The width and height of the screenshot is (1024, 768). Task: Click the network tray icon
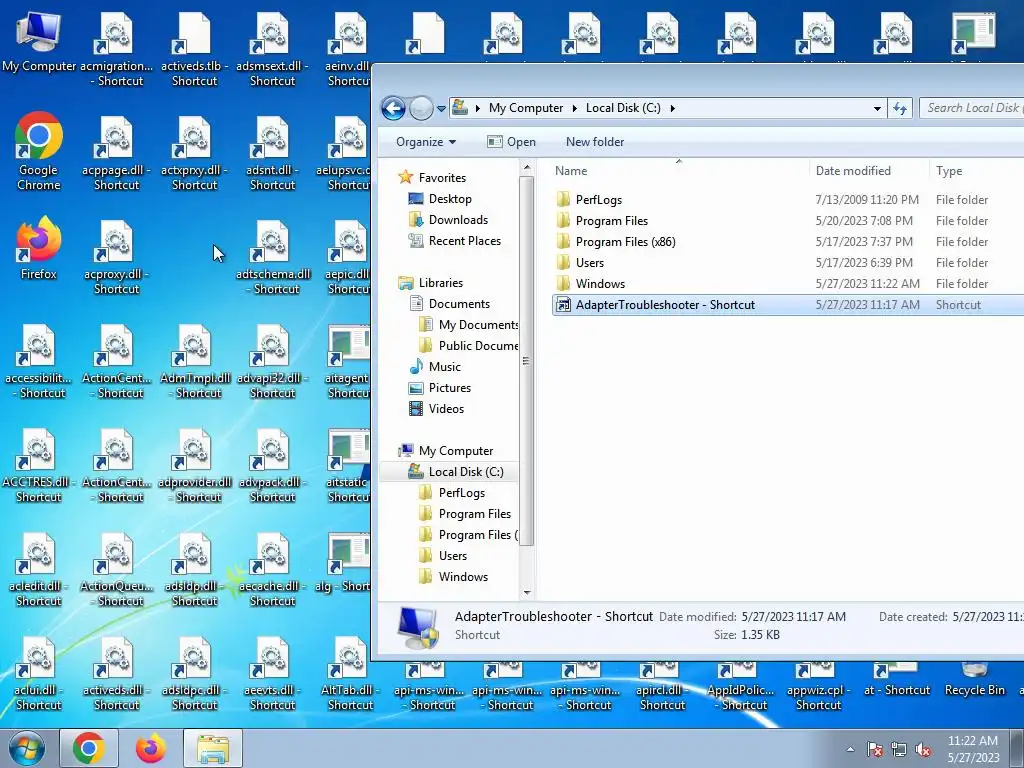tap(899, 750)
